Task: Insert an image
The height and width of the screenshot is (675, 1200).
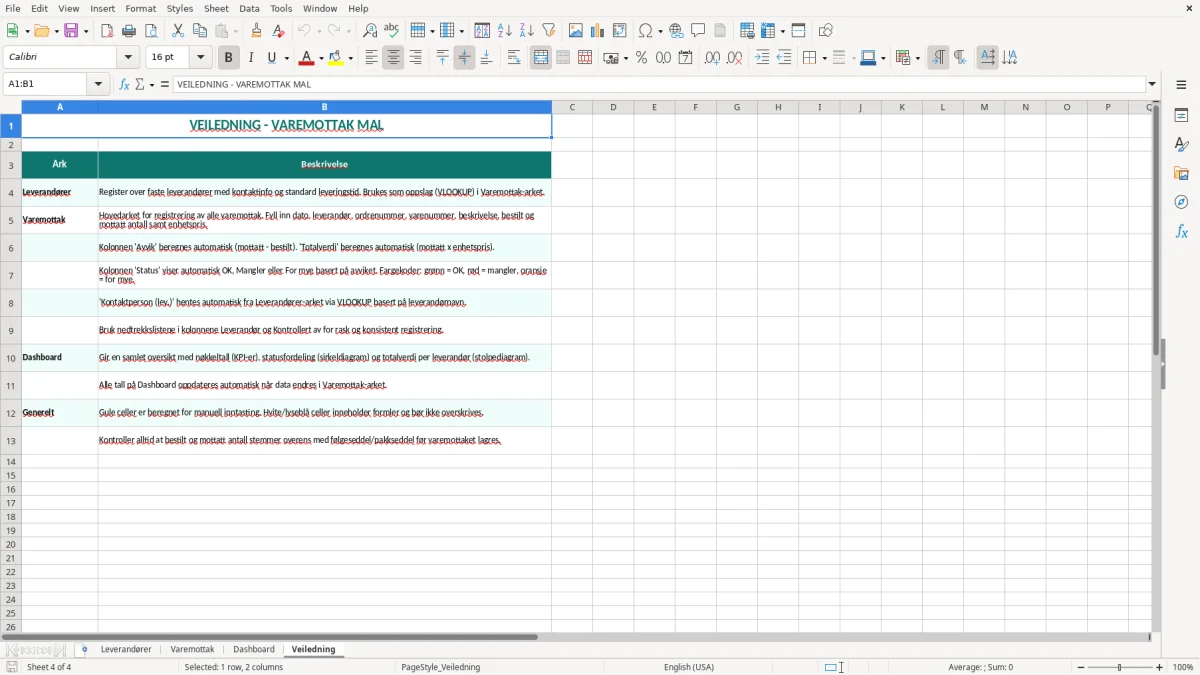Action: click(576, 31)
